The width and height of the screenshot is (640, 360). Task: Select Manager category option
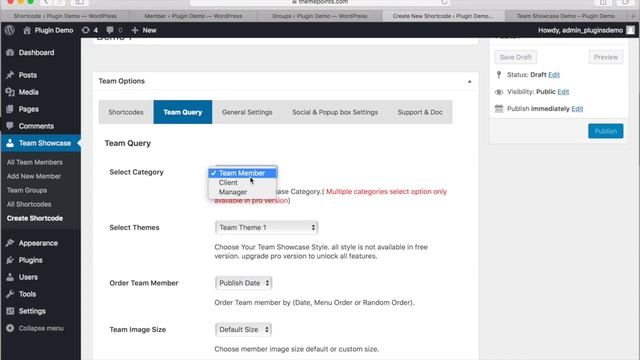tap(242, 192)
